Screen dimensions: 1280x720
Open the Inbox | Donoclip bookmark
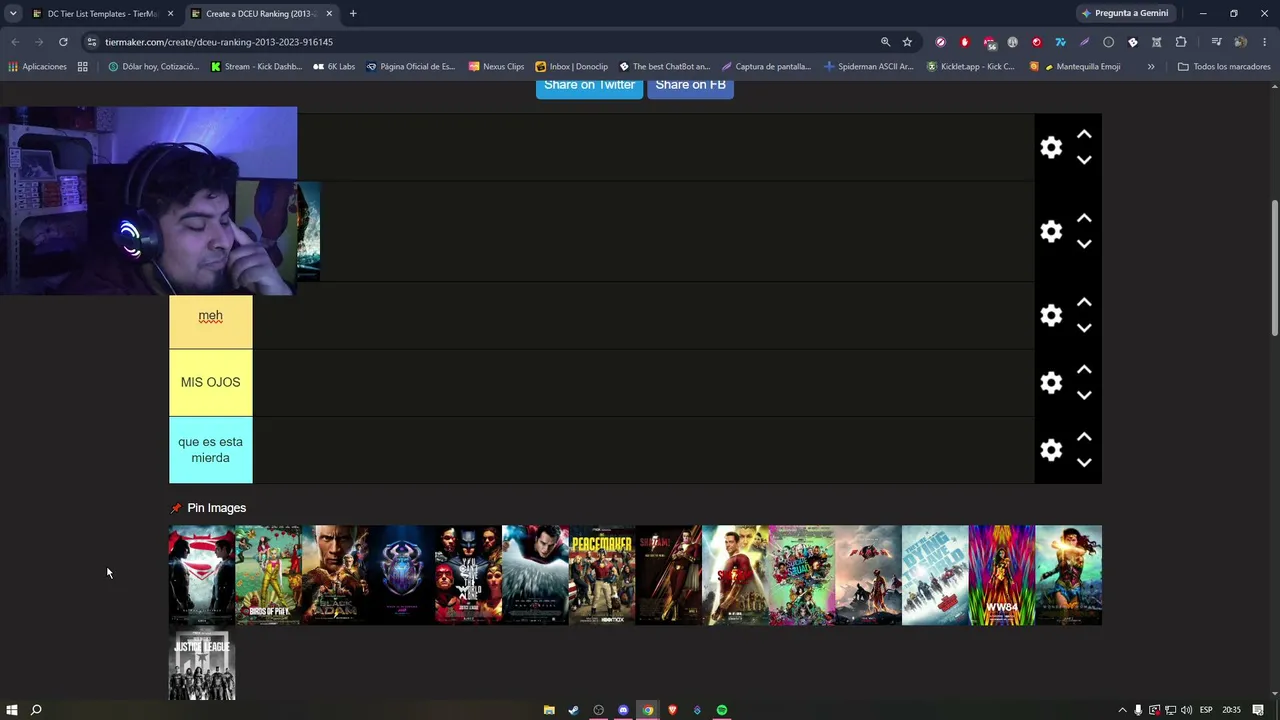pyautogui.click(x=571, y=67)
